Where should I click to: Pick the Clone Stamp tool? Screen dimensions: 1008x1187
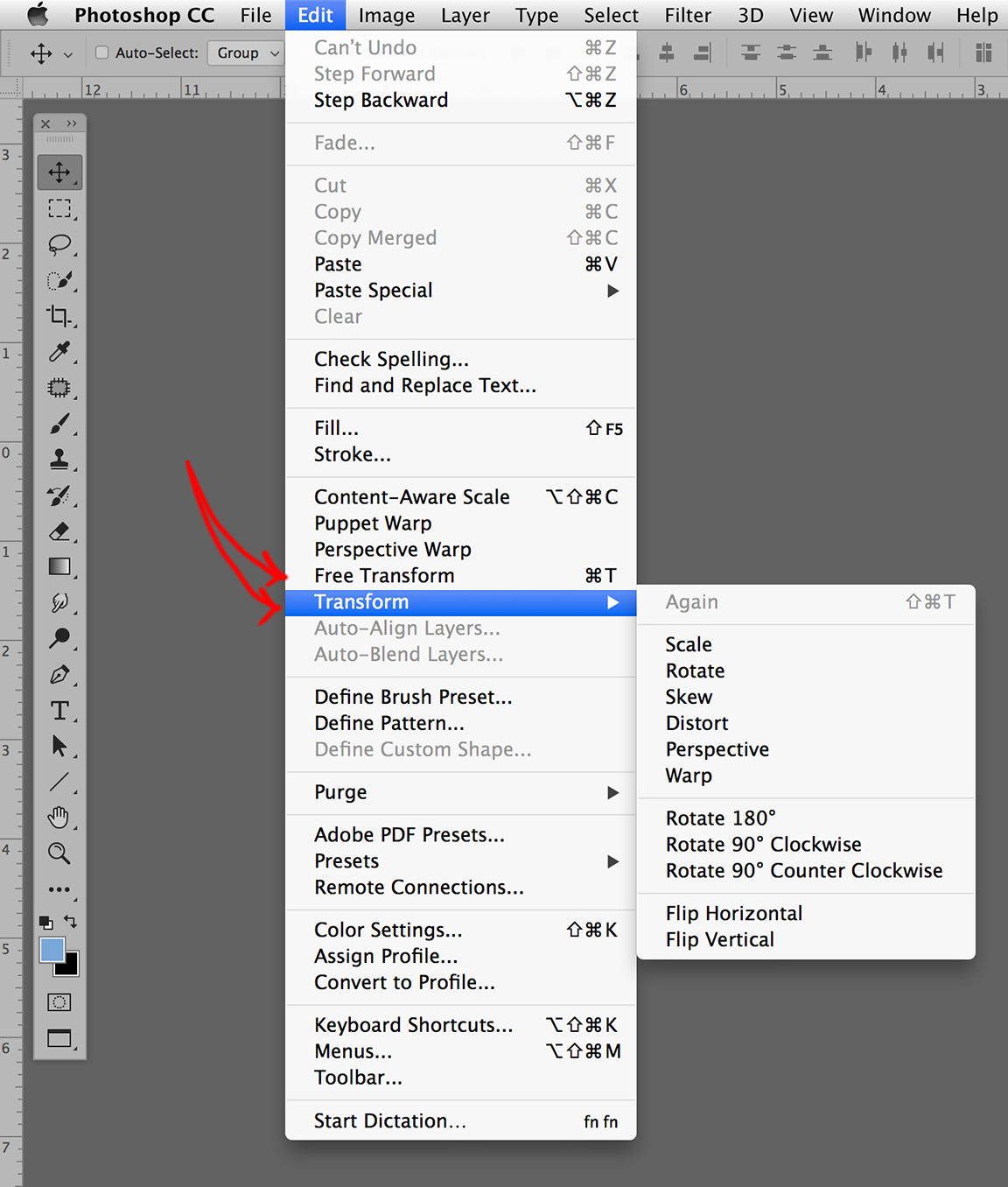59,460
